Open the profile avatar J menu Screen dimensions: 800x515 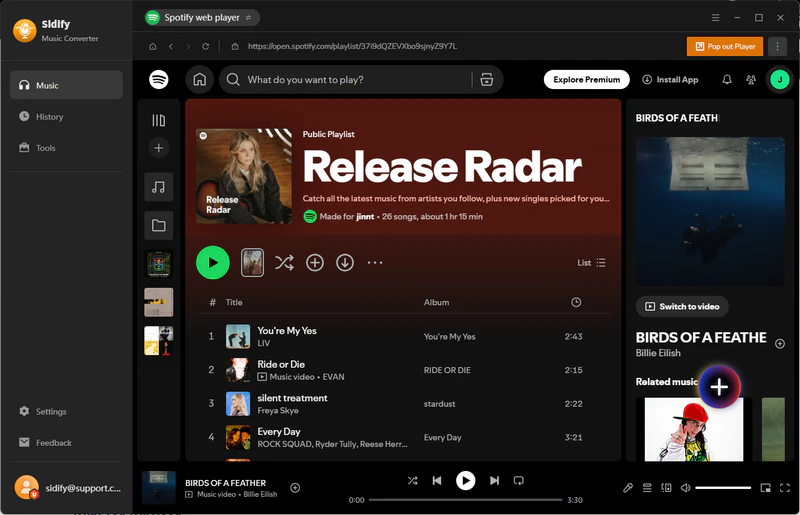(780, 80)
